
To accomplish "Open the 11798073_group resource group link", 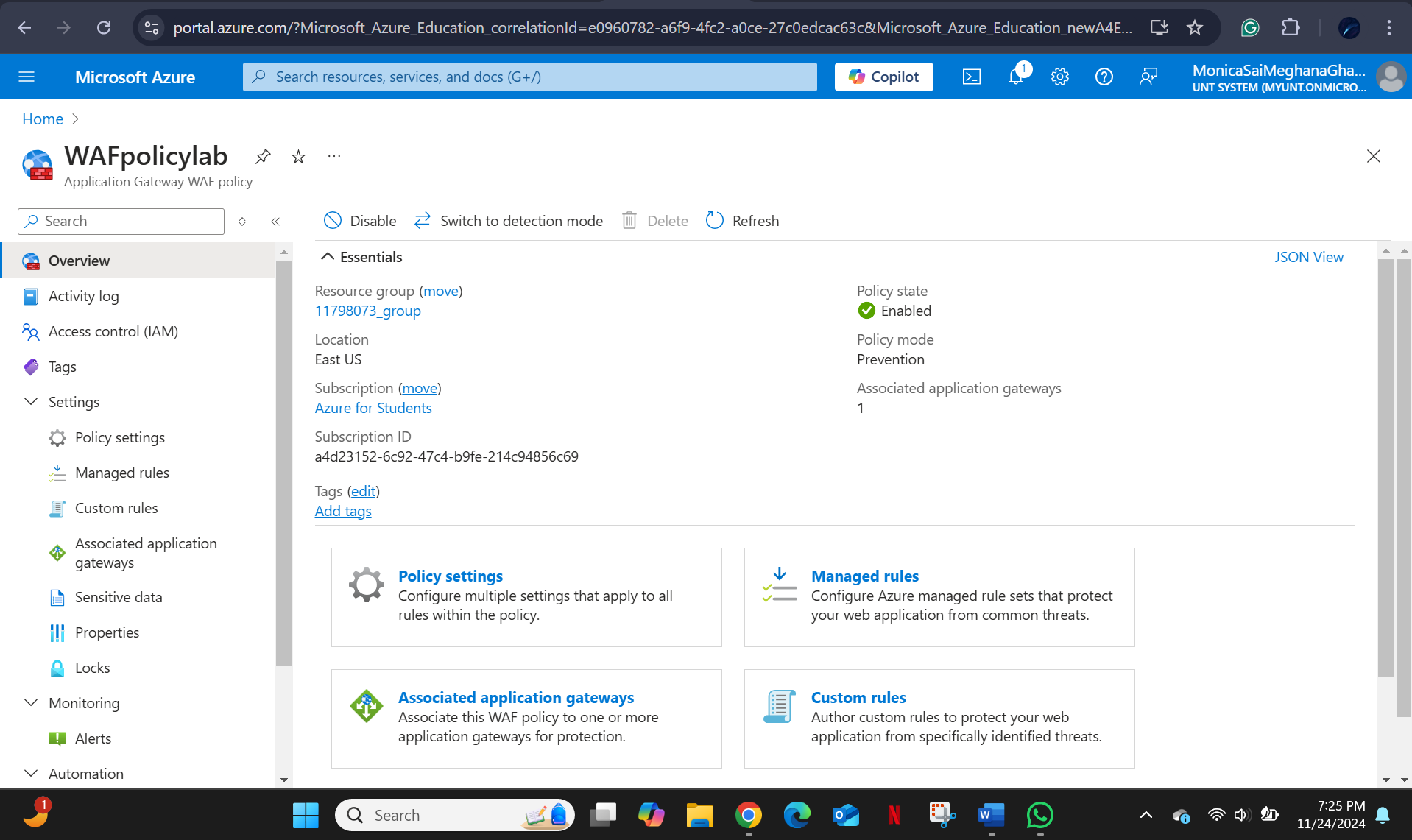I will 367,311.
